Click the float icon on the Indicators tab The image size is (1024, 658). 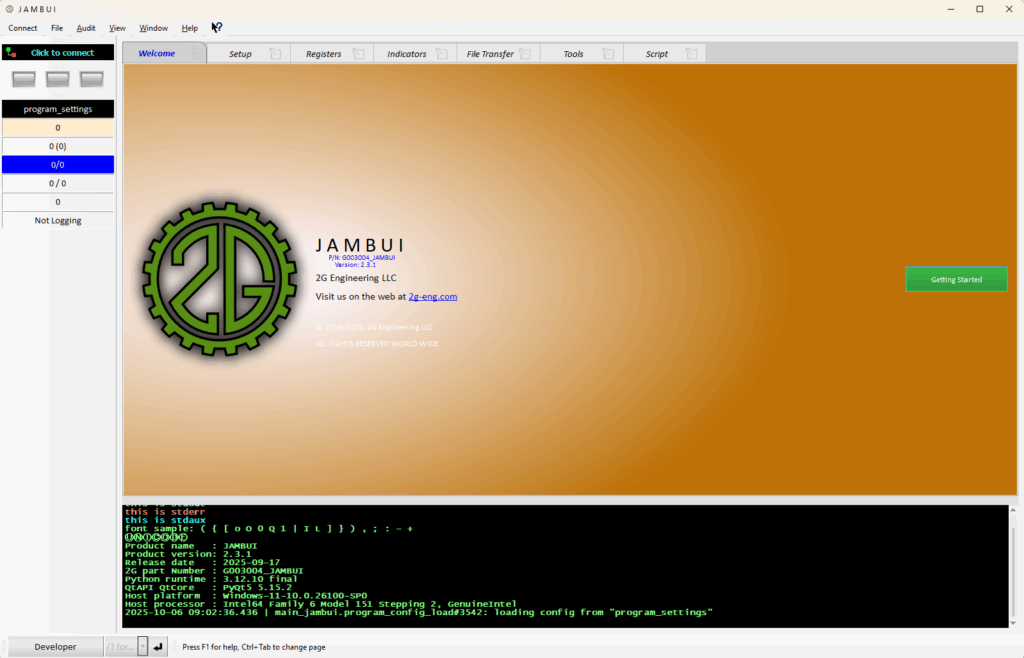[443, 54]
